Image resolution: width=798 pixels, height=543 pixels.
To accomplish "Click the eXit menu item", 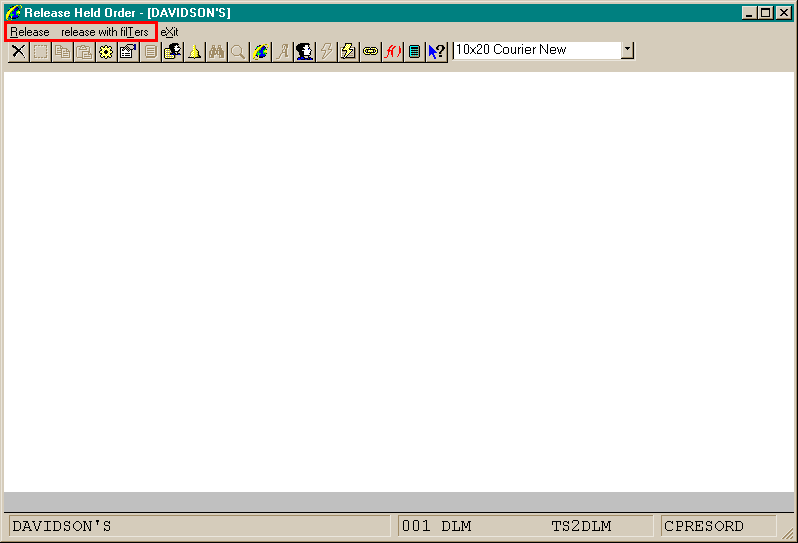I will pyautogui.click(x=169, y=32).
